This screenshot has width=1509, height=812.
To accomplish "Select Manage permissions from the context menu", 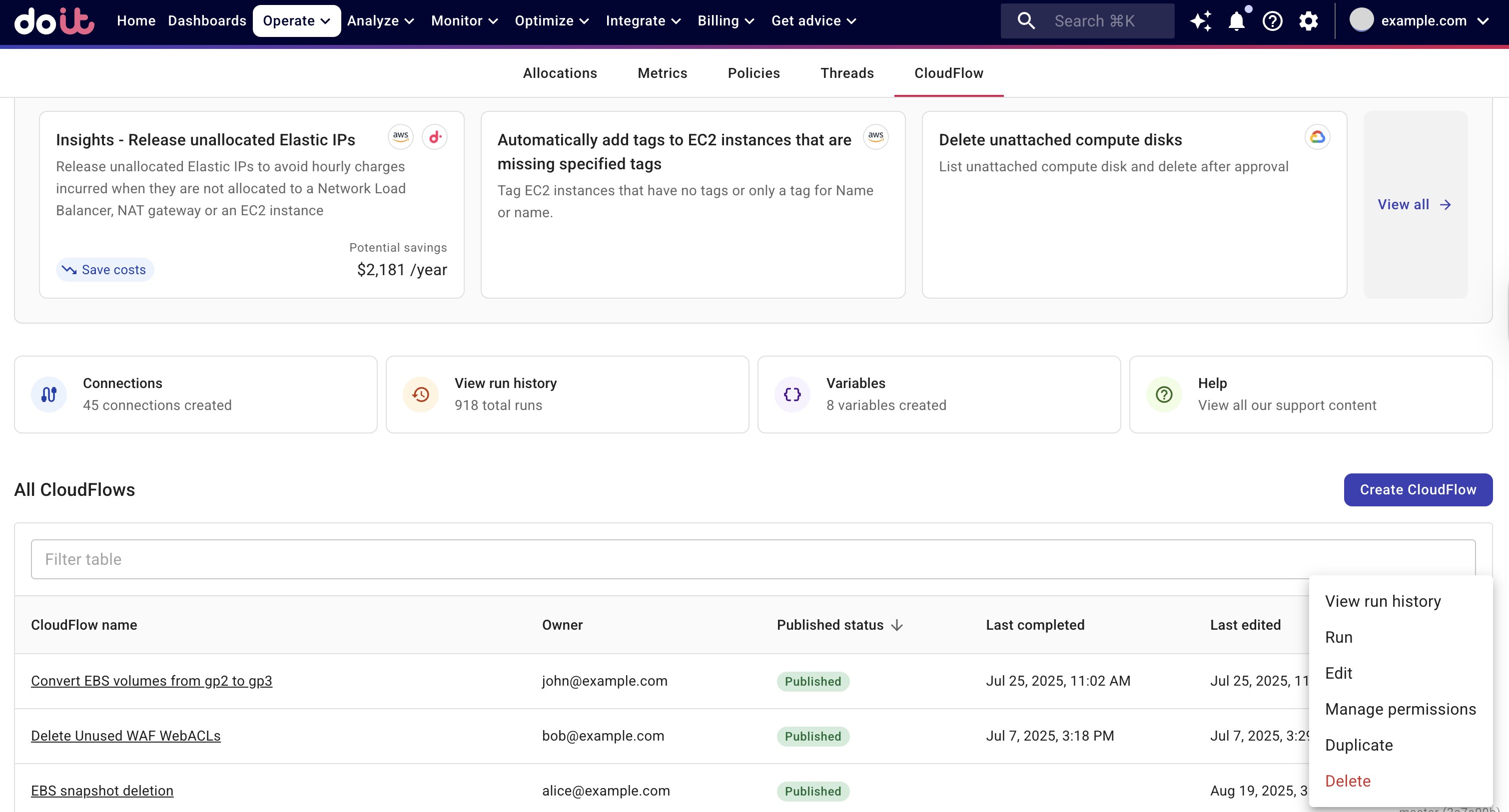I will 1400,709.
